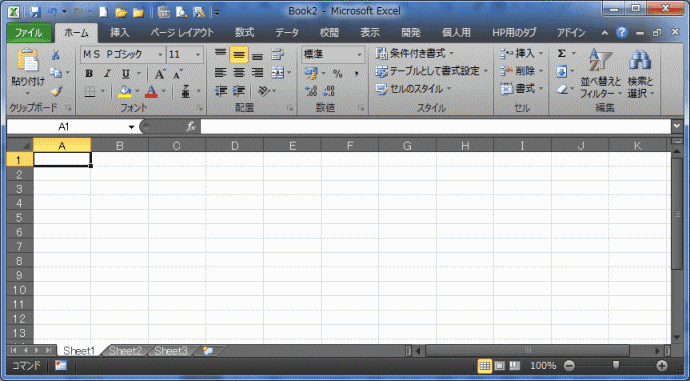Click the Format Painter brush icon
Screen dimensions: 690x381
55,91
